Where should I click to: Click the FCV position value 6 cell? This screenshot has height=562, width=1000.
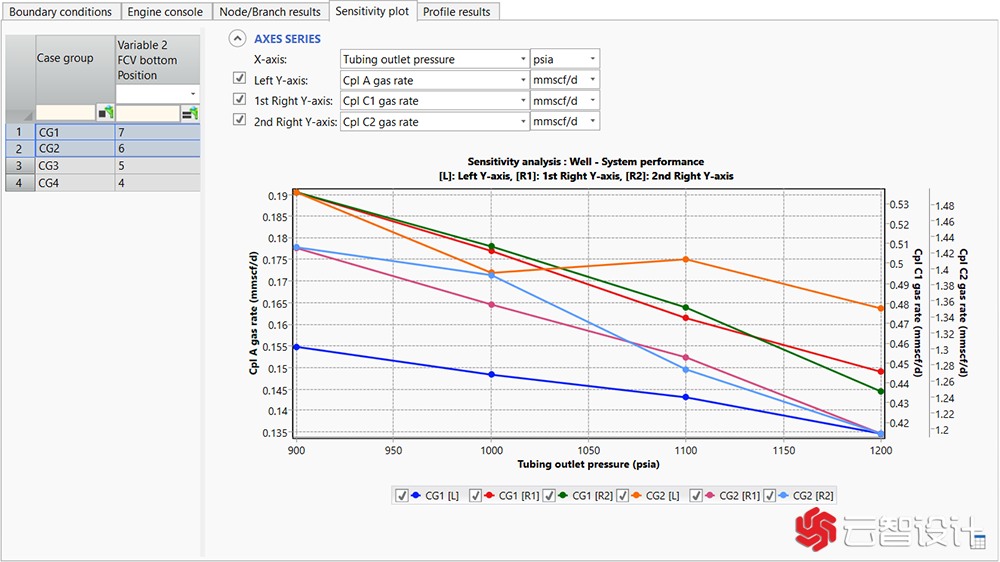click(x=158, y=149)
